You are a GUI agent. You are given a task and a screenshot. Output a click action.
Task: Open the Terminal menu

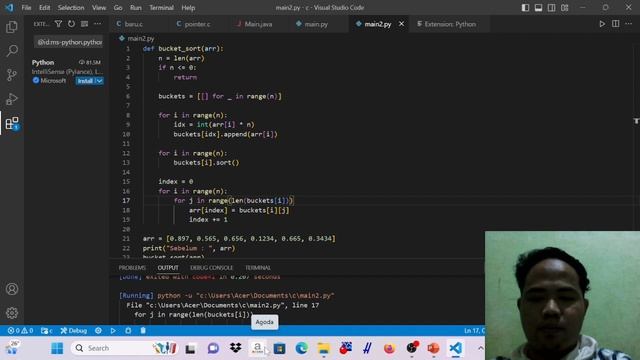(161, 8)
